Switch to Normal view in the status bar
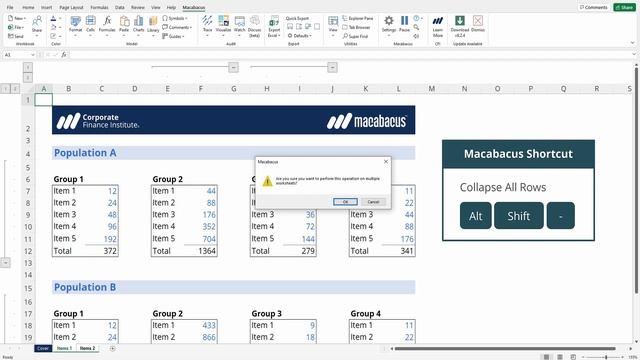This screenshot has height=360, width=640. 546,357
